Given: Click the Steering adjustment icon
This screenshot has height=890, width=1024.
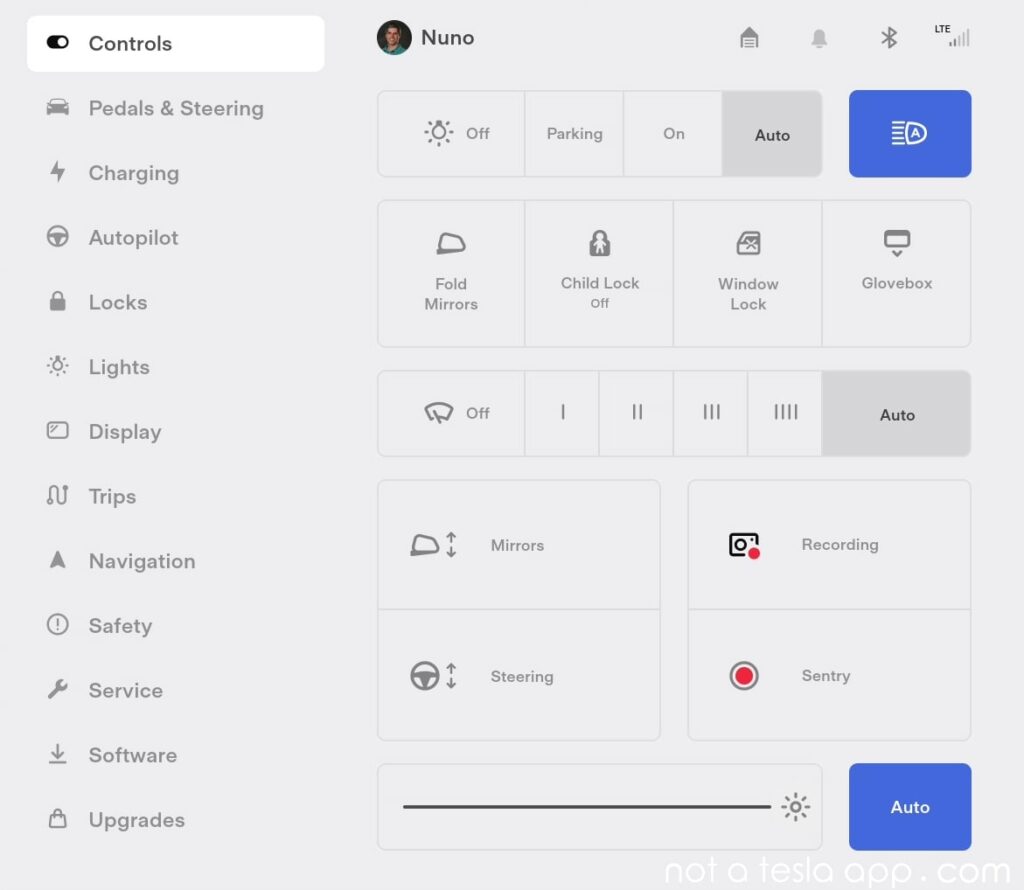Looking at the screenshot, I should 433,676.
